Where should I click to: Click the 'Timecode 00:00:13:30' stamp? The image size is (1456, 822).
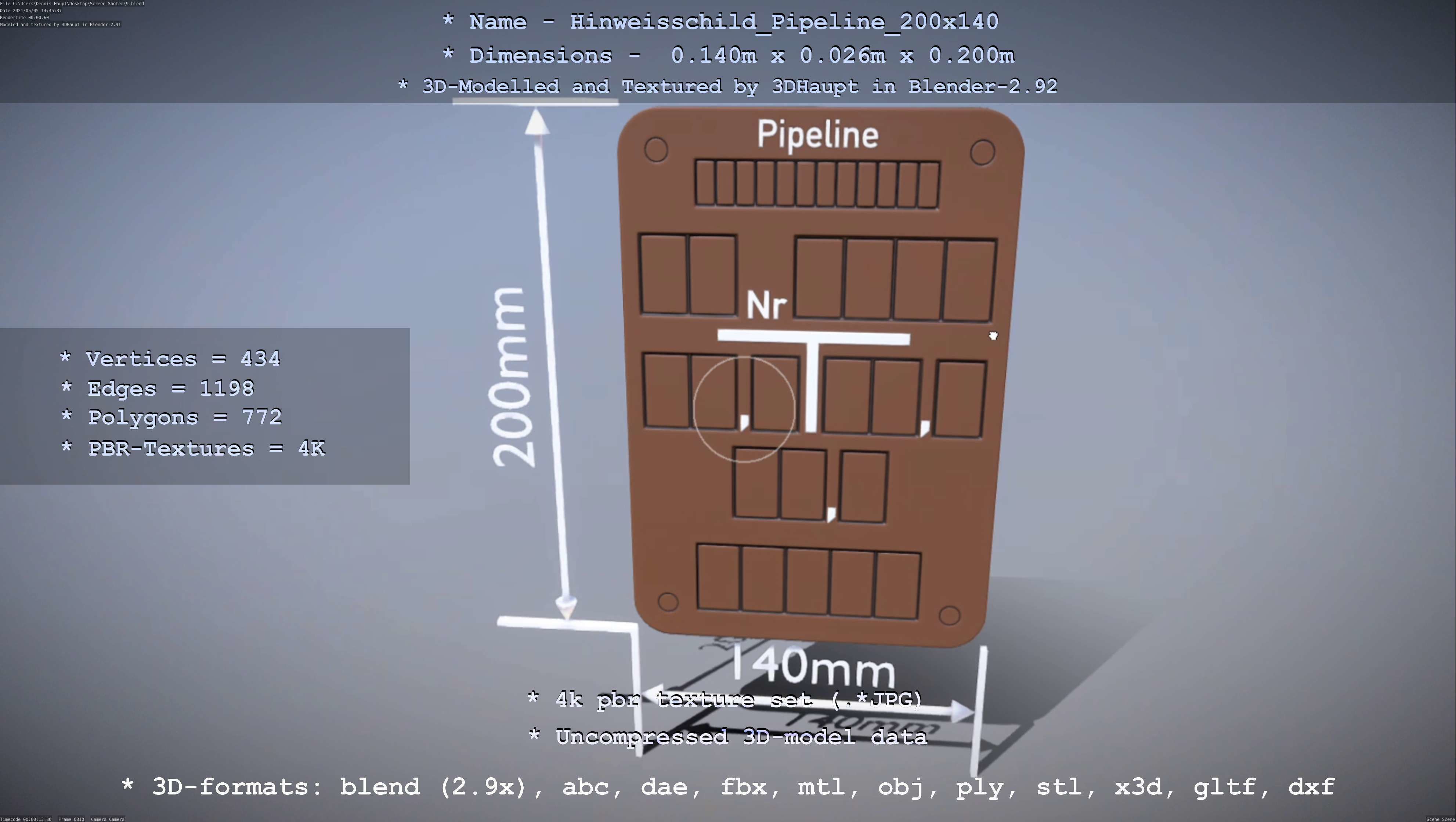[26, 819]
